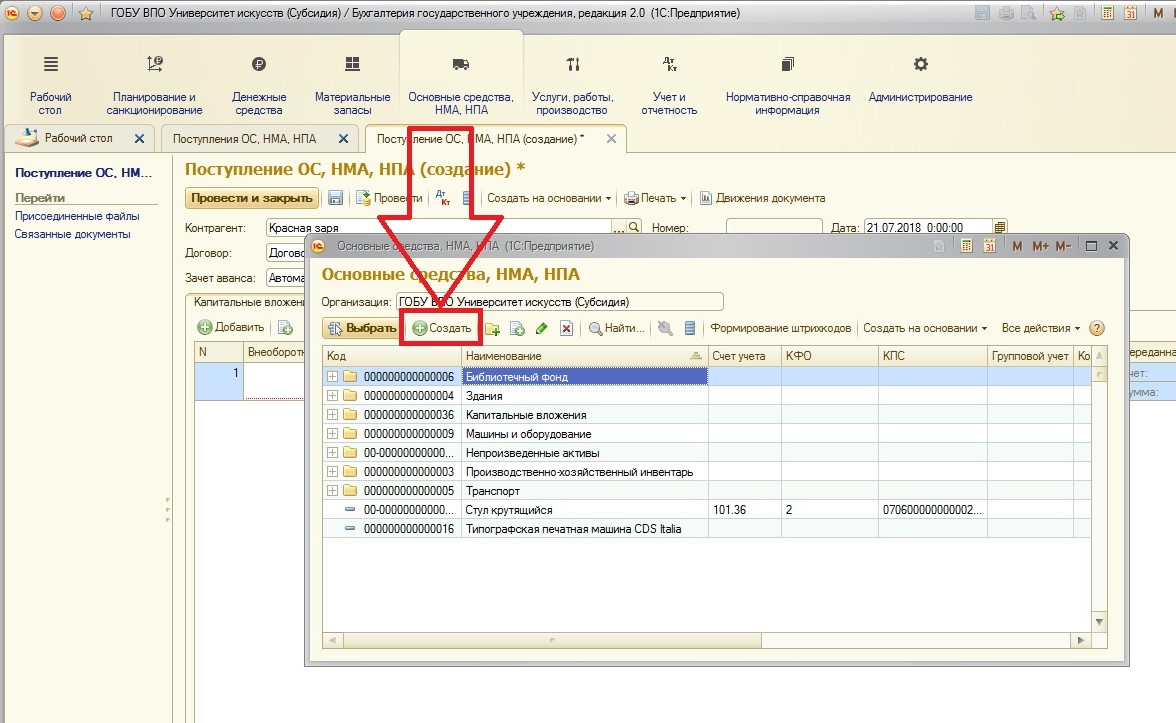Switch to the Рабочий стол tab
The width and height of the screenshot is (1176, 723).
pos(78,138)
